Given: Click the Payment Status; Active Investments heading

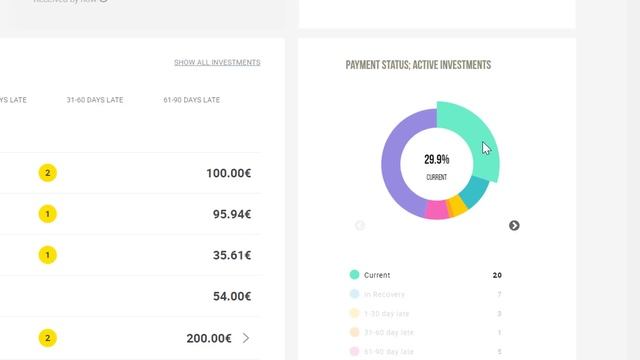Looking at the screenshot, I should [x=418, y=65].
